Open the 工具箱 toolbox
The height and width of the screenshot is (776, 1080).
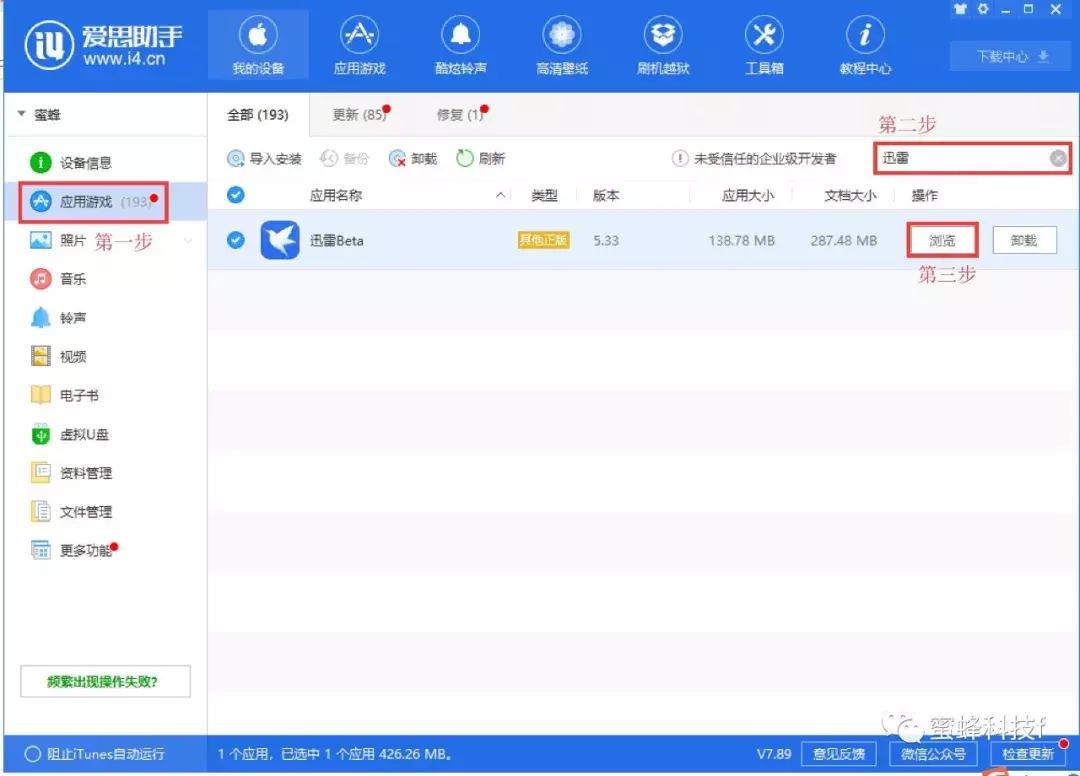click(764, 44)
